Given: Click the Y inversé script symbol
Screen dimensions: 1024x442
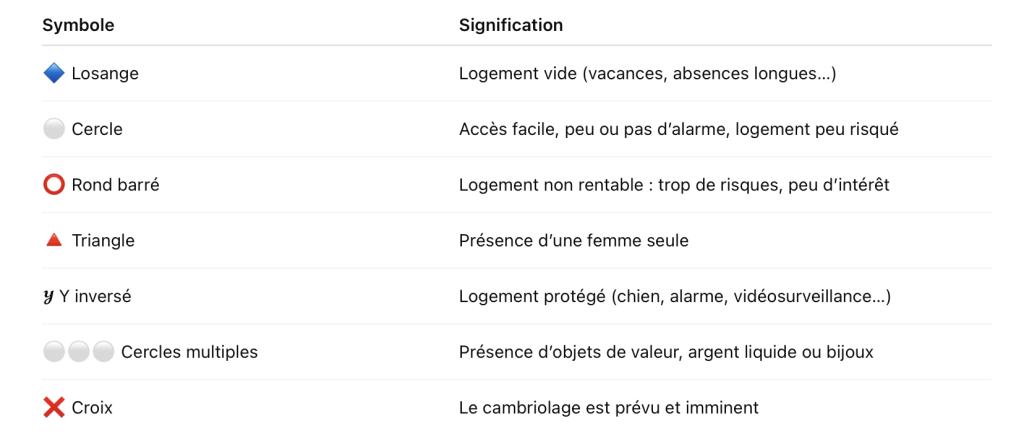Looking at the screenshot, I should 48,296.
